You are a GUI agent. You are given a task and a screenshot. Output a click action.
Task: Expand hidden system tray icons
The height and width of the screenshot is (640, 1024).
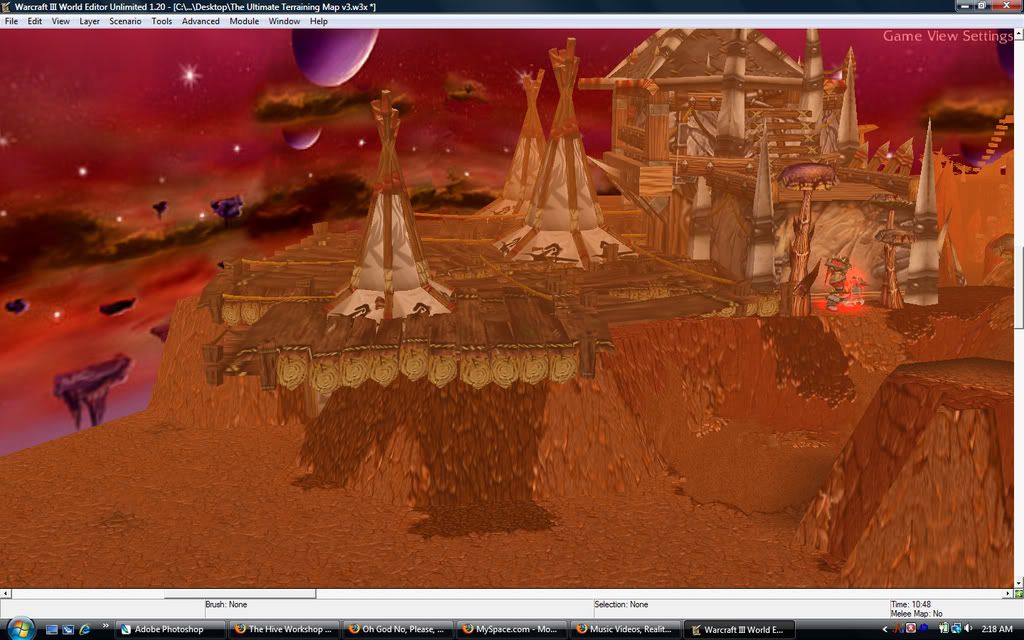[885, 629]
